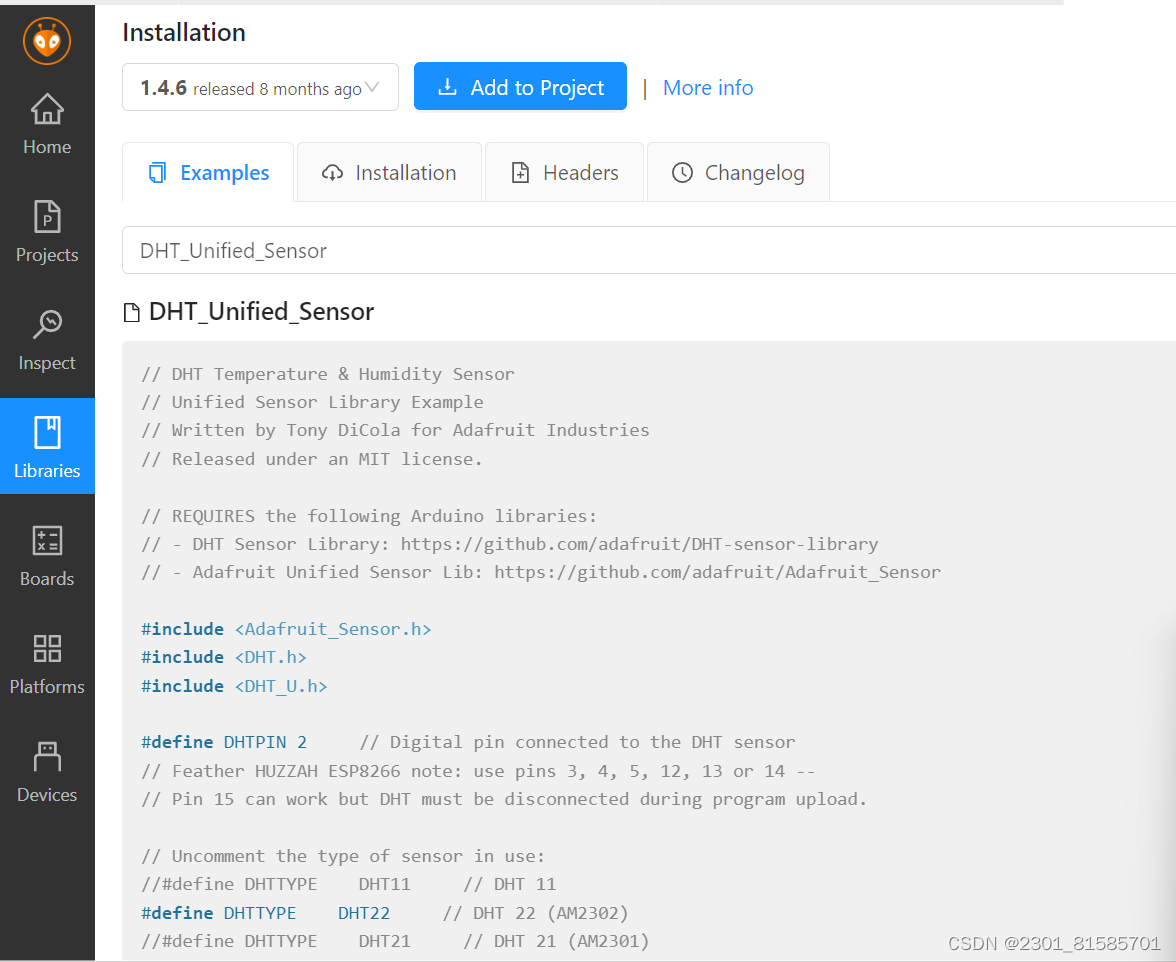Open the Boards sidebar section
The height and width of the screenshot is (962, 1176).
click(x=46, y=556)
